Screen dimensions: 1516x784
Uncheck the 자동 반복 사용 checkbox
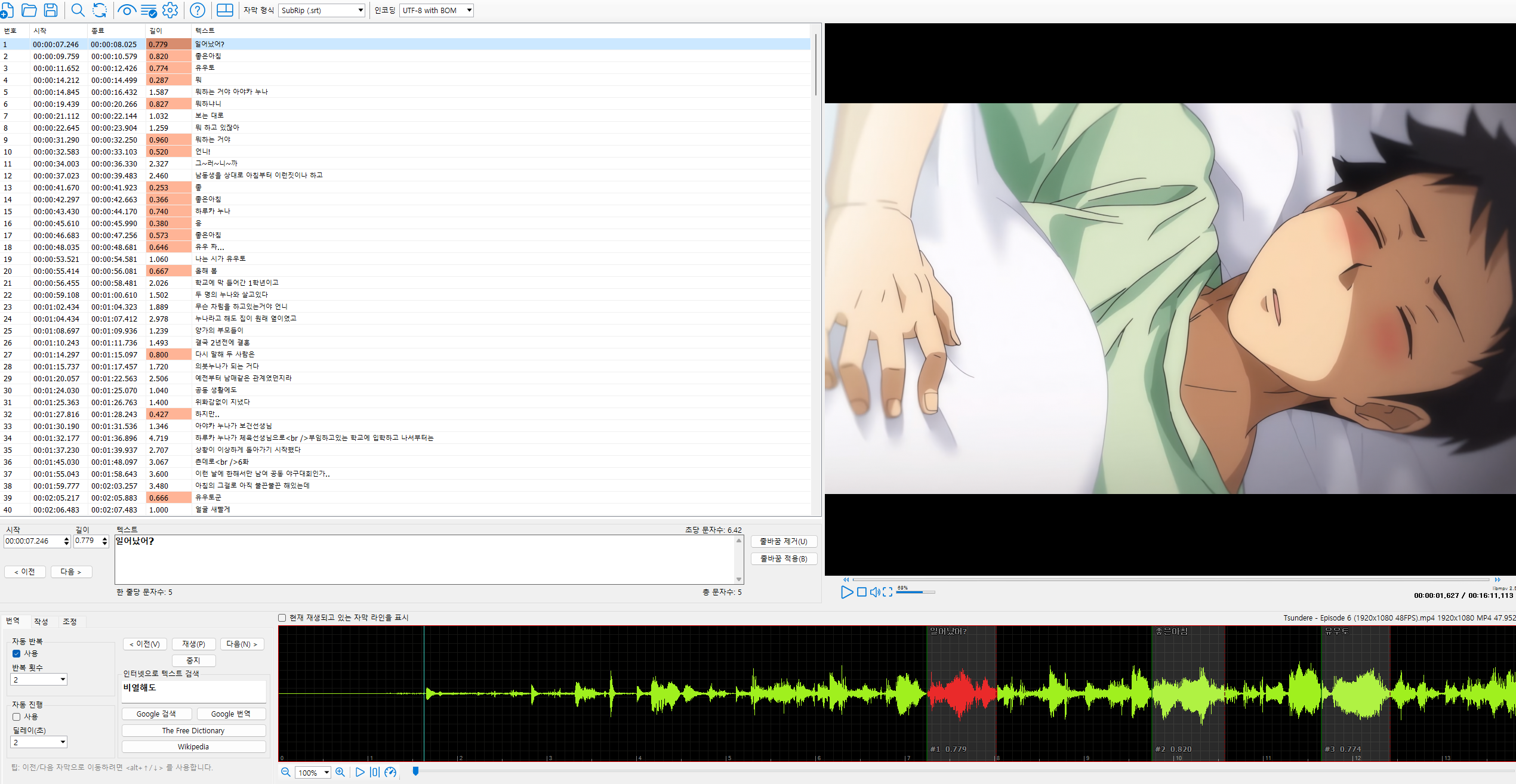[17, 653]
